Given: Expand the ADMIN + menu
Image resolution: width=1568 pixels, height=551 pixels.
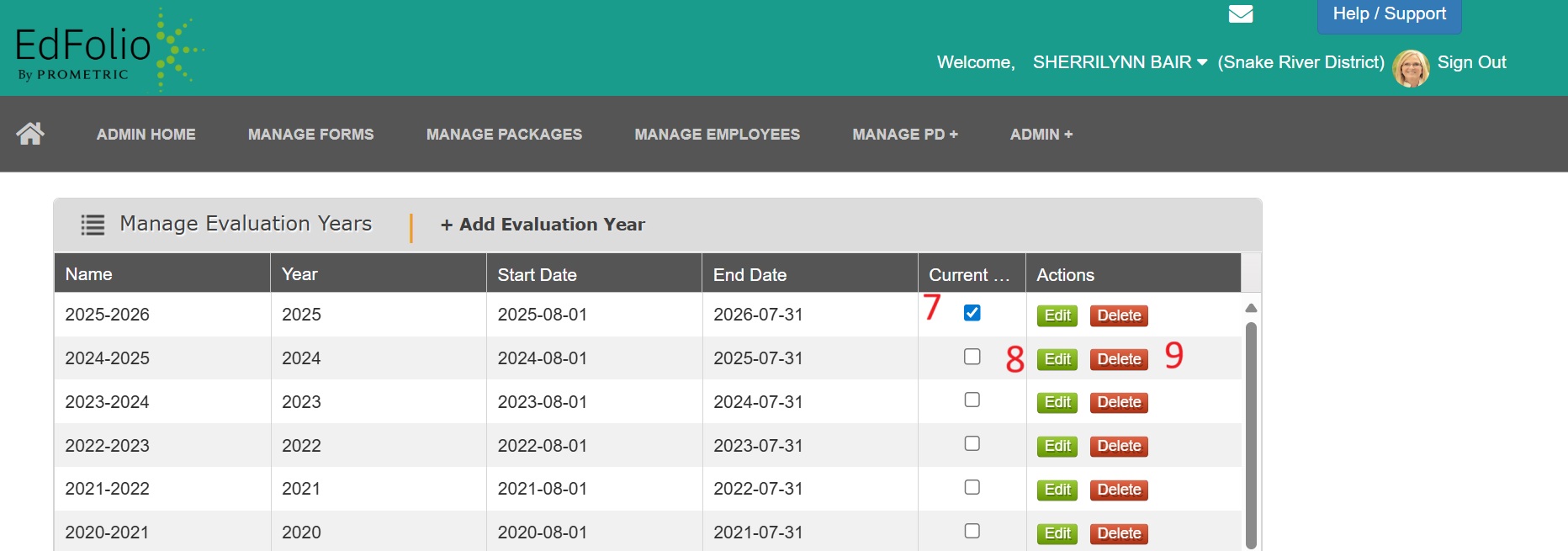Looking at the screenshot, I should [x=1041, y=135].
